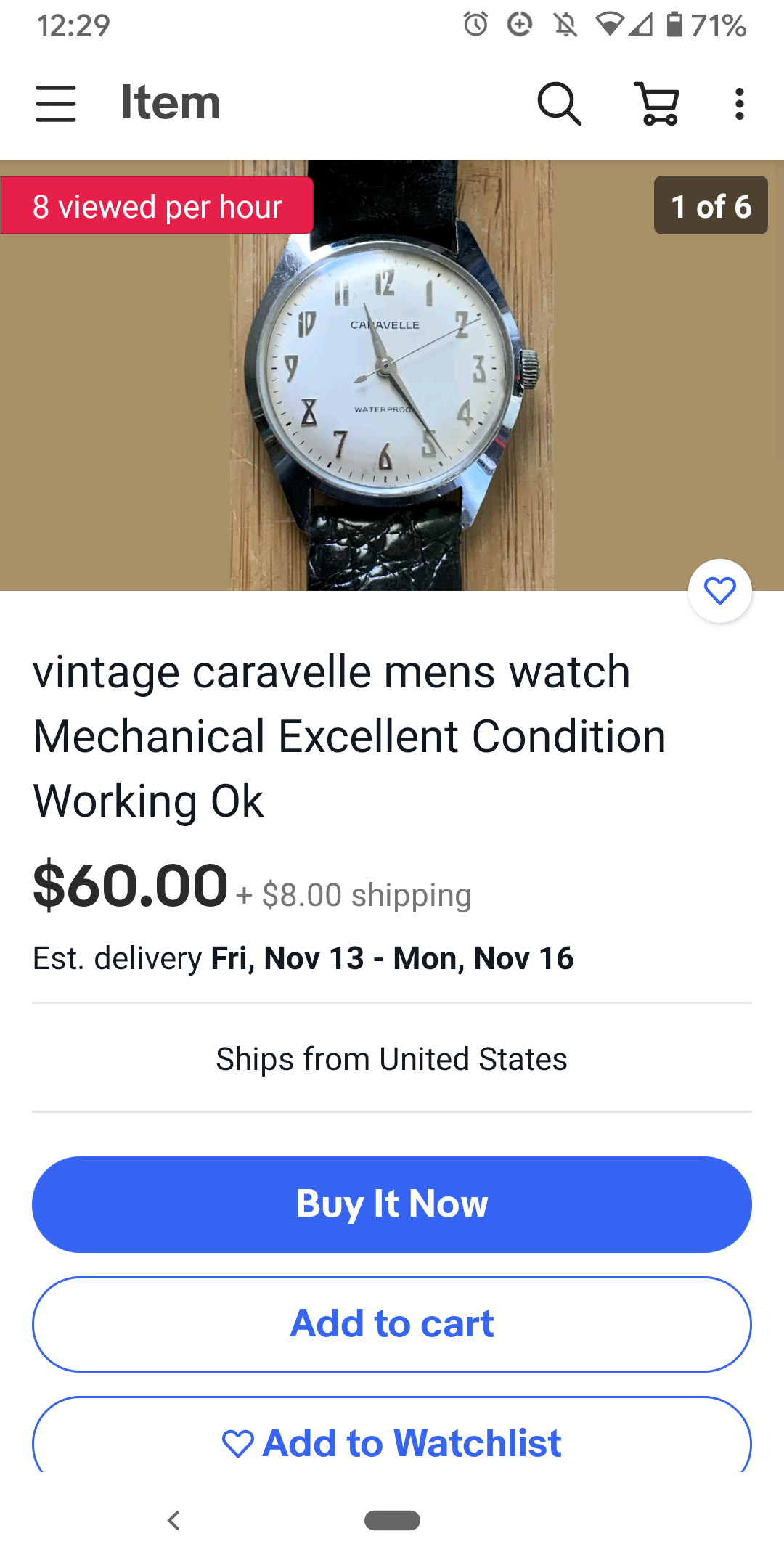Tap the 1 of 6 image counter
Image resolution: width=784 pixels, height=1568 pixels.
pos(711,205)
